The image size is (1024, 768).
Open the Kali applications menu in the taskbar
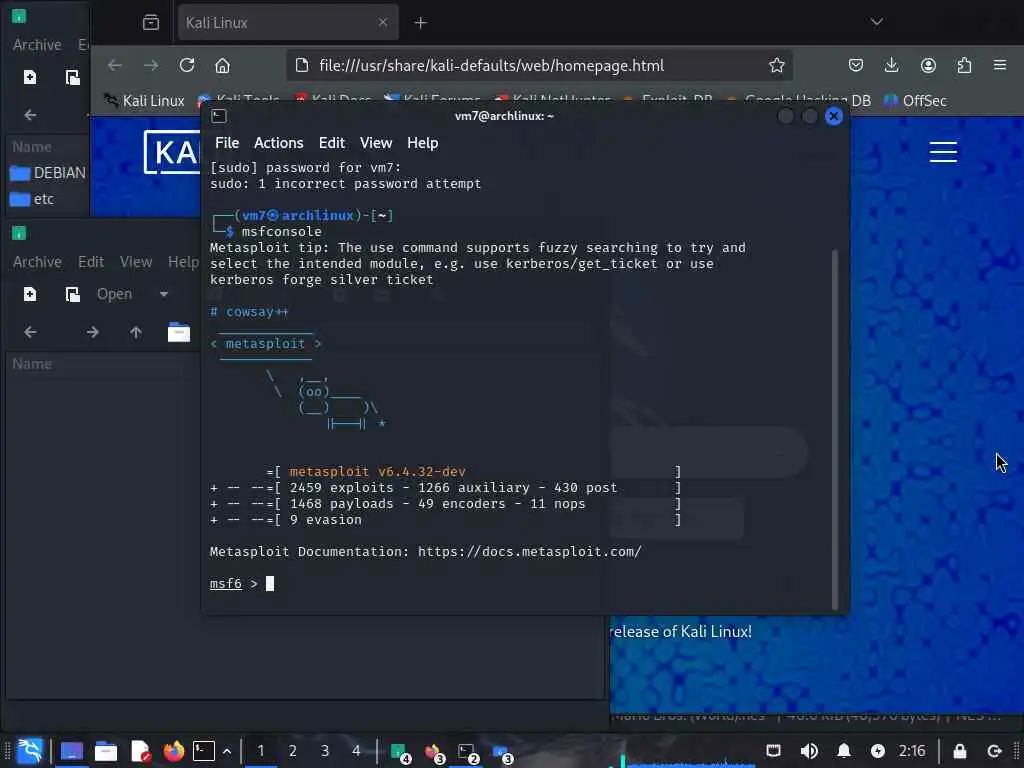coord(30,751)
